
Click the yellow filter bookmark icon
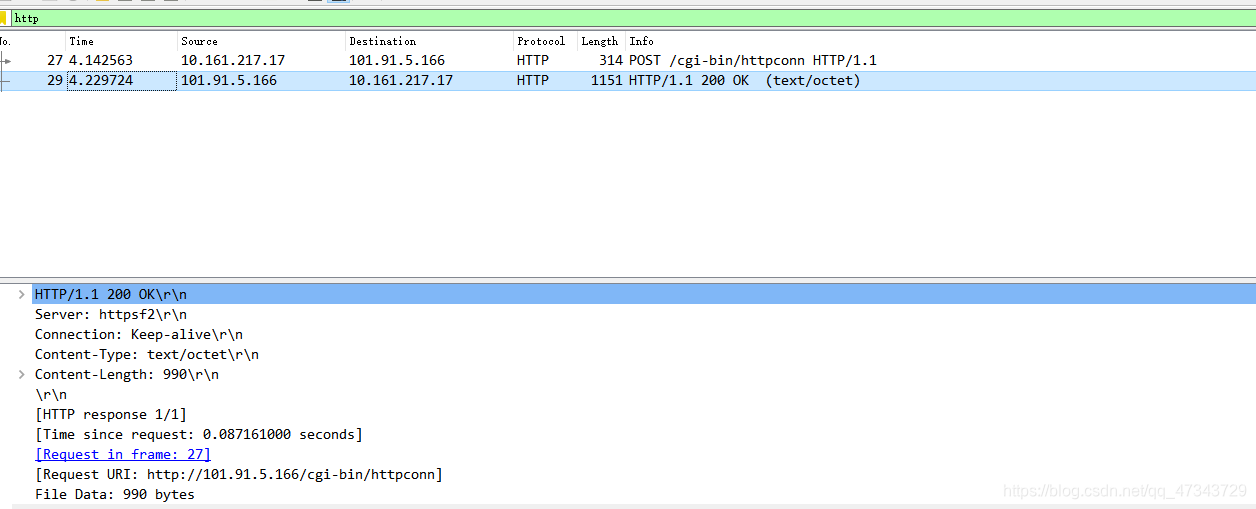click(3, 18)
